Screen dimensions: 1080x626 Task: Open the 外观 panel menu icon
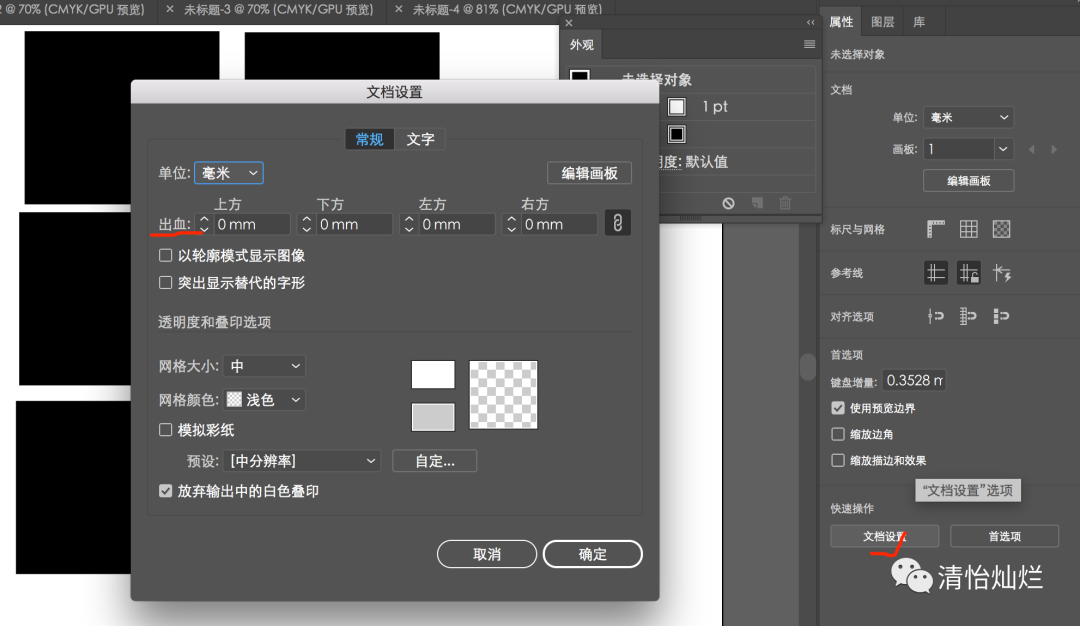tap(809, 44)
